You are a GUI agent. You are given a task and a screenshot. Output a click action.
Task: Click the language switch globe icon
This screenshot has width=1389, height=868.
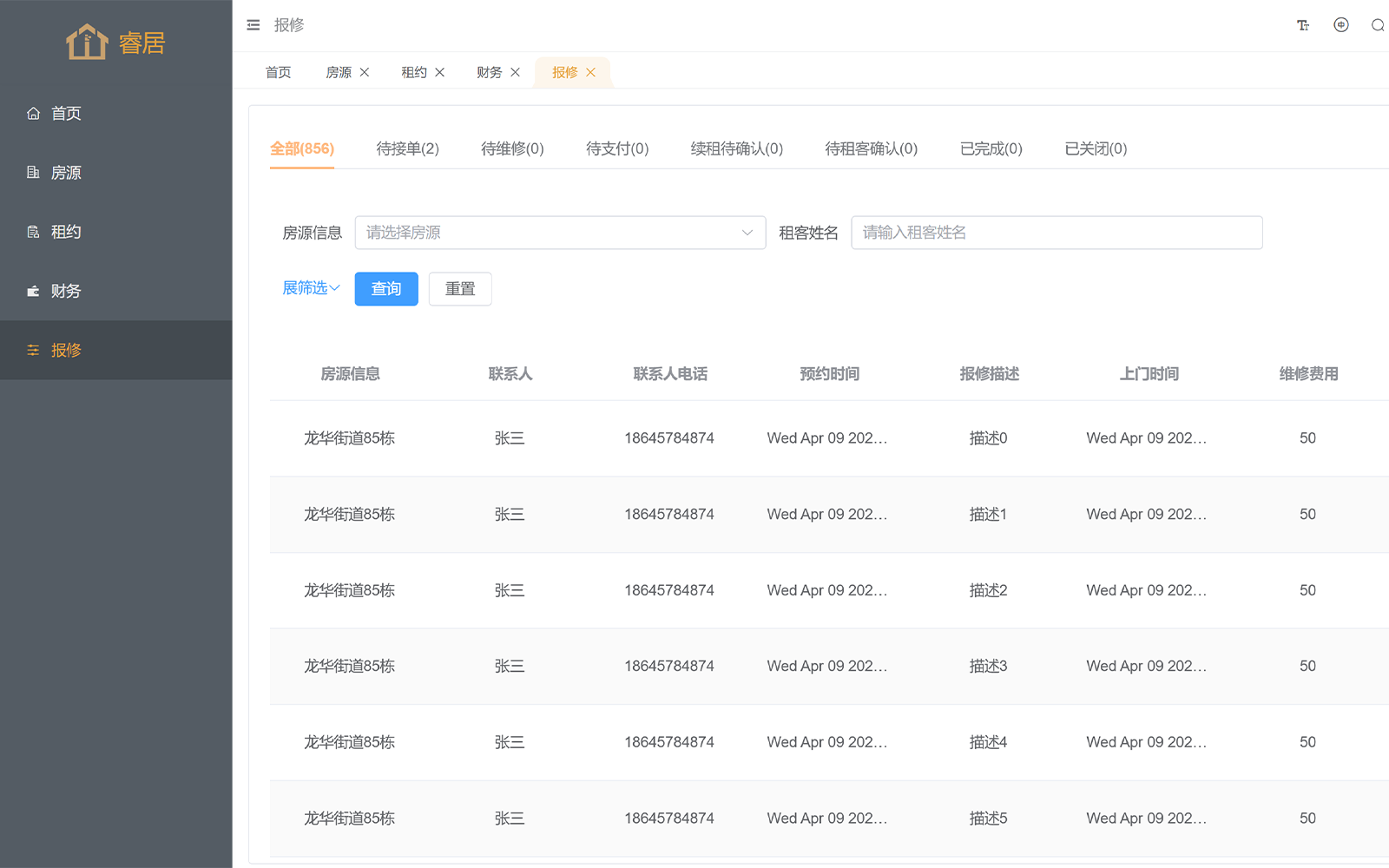click(x=1341, y=25)
